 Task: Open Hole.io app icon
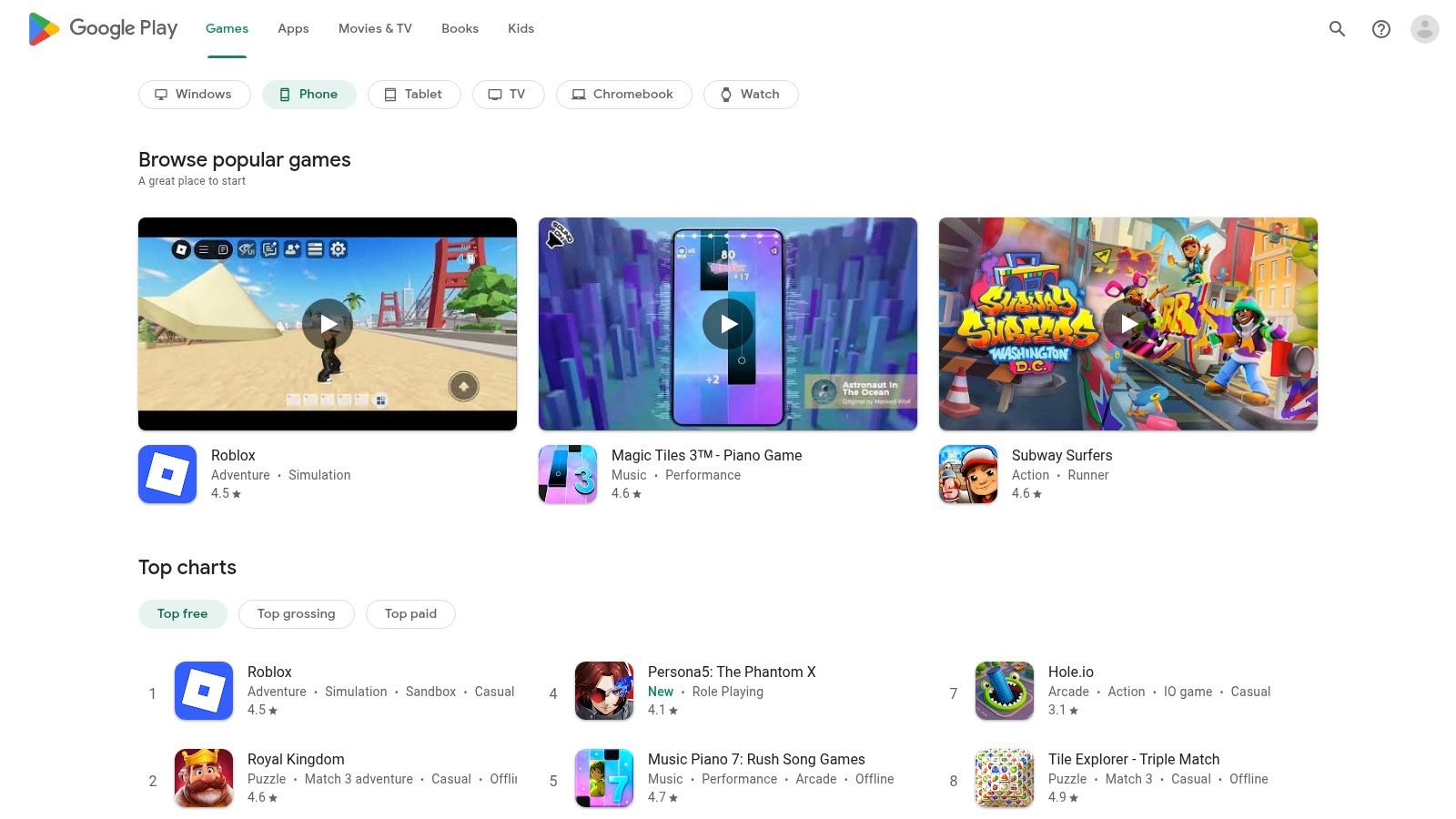(x=1005, y=691)
